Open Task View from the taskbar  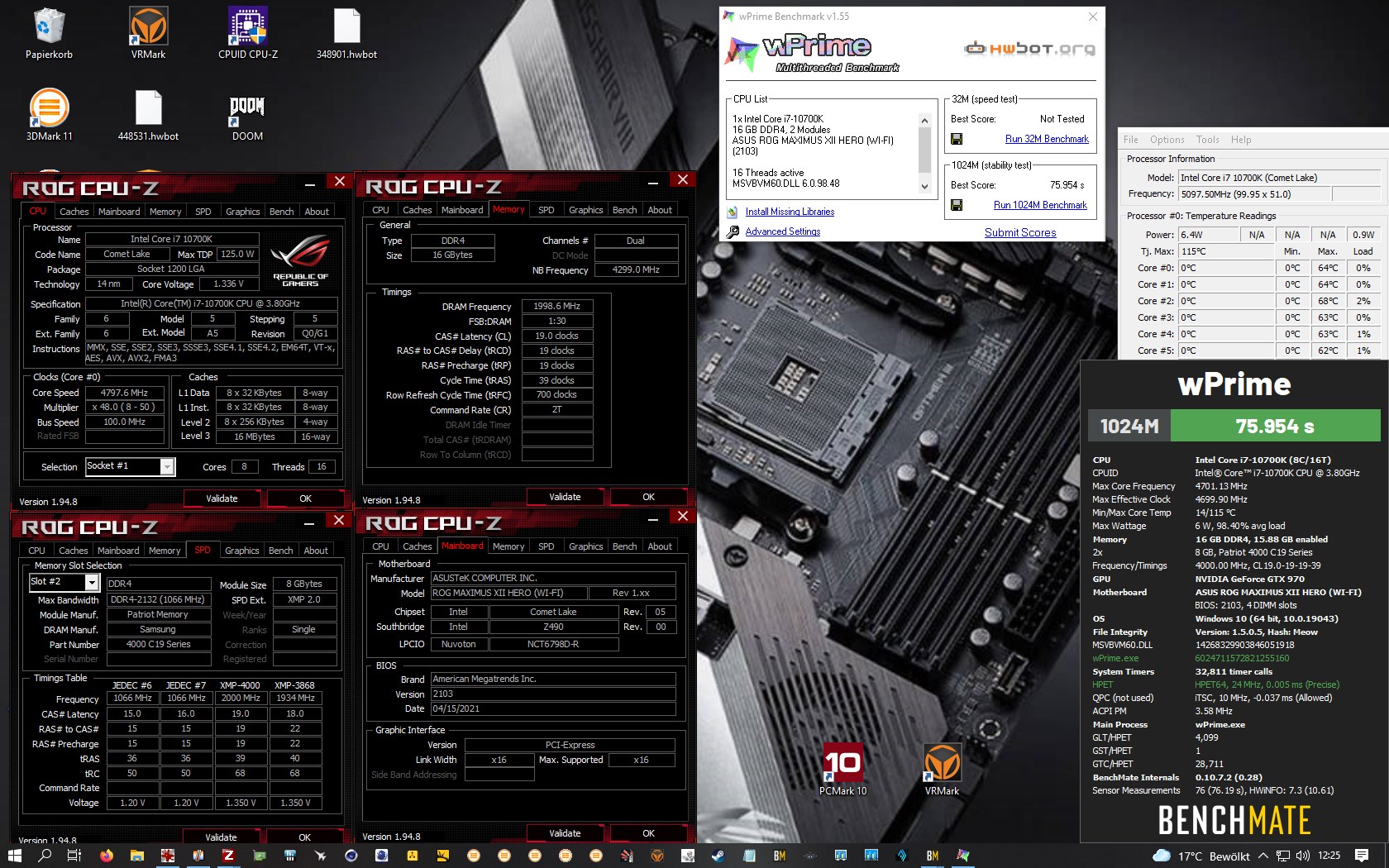74,856
